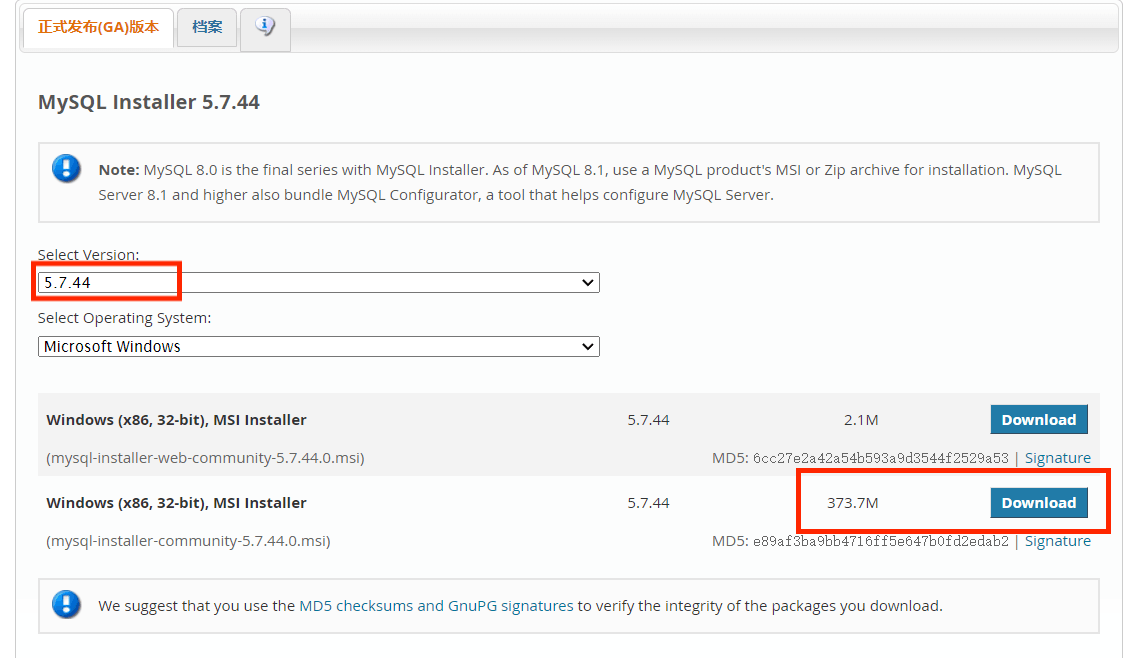Image resolution: width=1129 pixels, height=658 pixels.
Task: Click the exclamation icon beside MD5 suggestion
Action: coord(66,605)
